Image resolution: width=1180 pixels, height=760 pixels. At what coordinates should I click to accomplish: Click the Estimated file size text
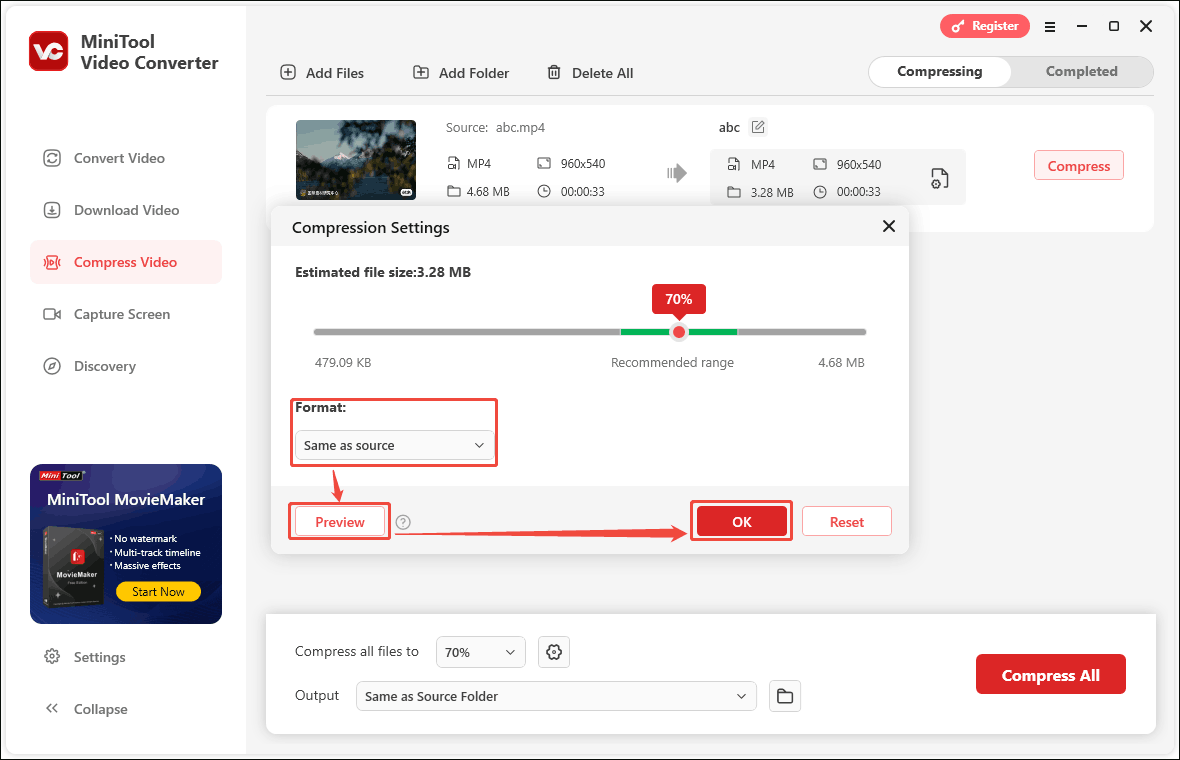point(383,272)
